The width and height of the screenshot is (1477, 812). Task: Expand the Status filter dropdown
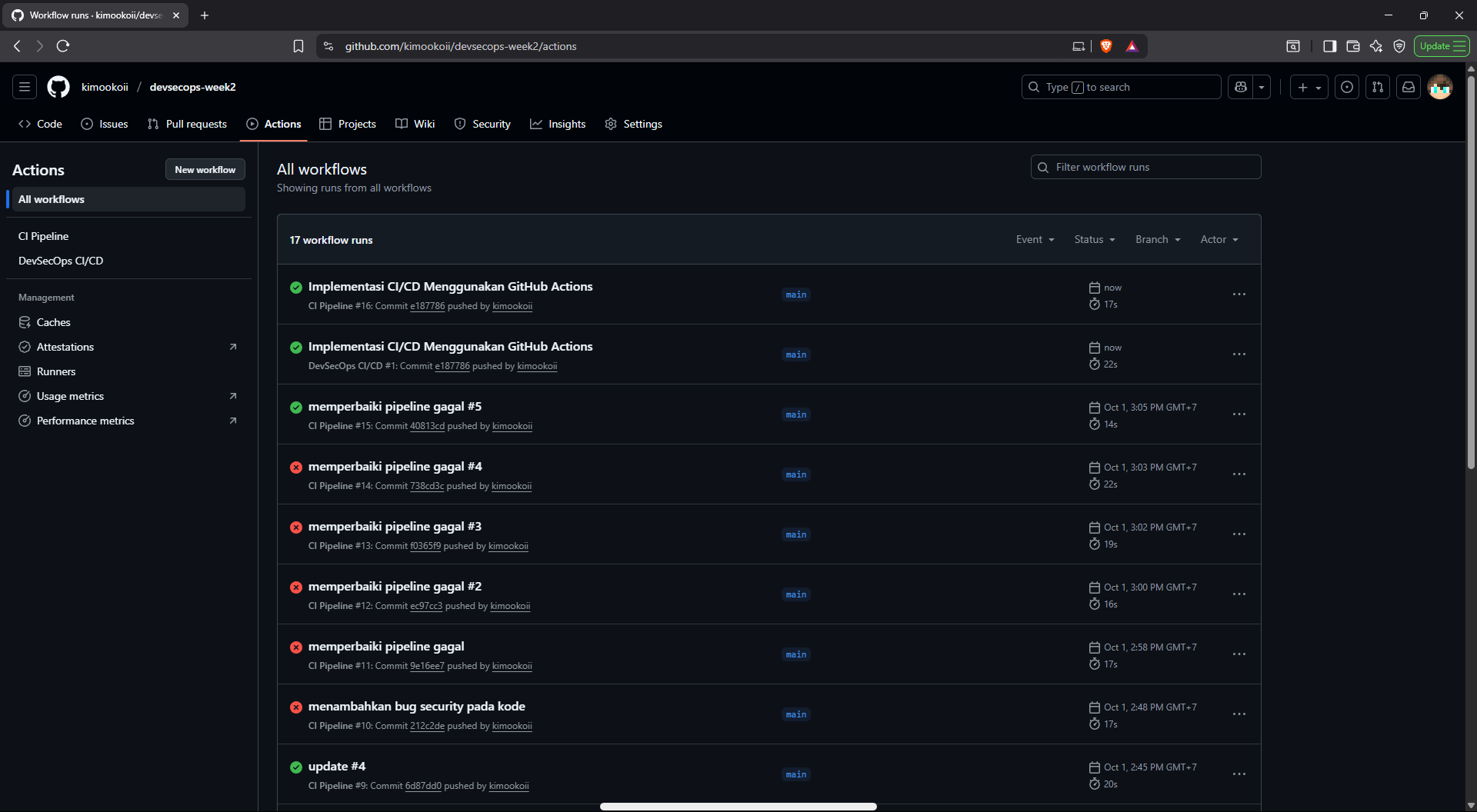pos(1094,240)
